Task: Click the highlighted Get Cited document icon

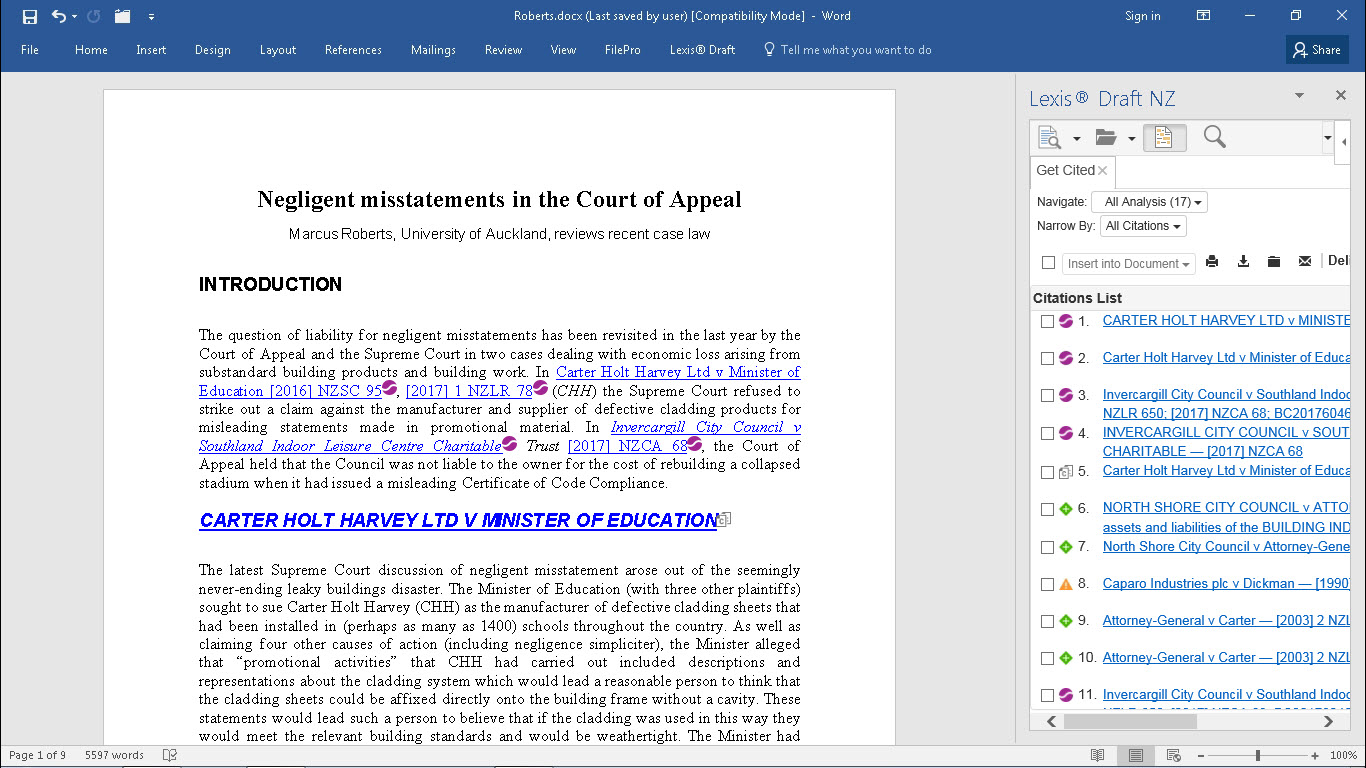Action: click(x=1164, y=138)
